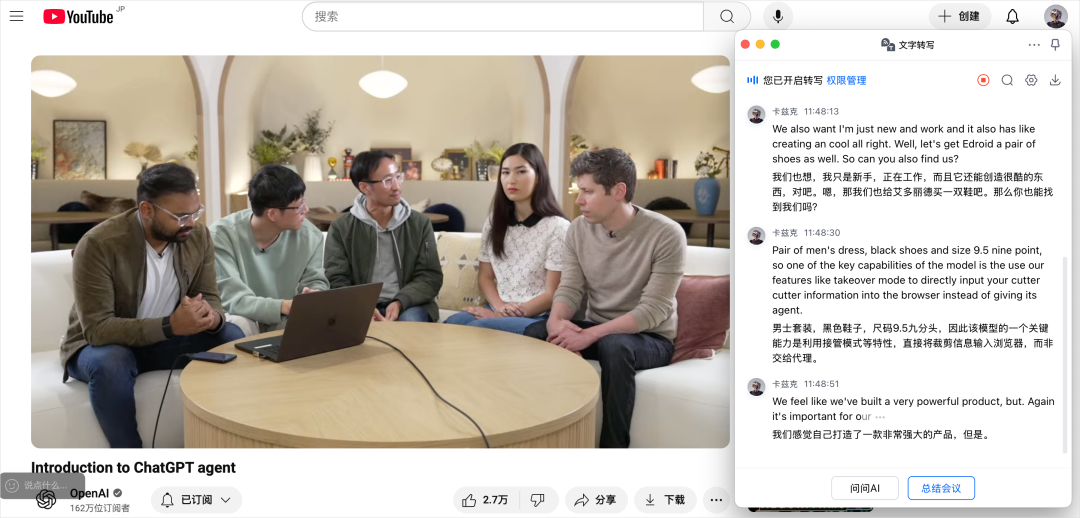1080x518 pixels.
Task: Click the timestamp 11:48:30
Action: pos(822,233)
